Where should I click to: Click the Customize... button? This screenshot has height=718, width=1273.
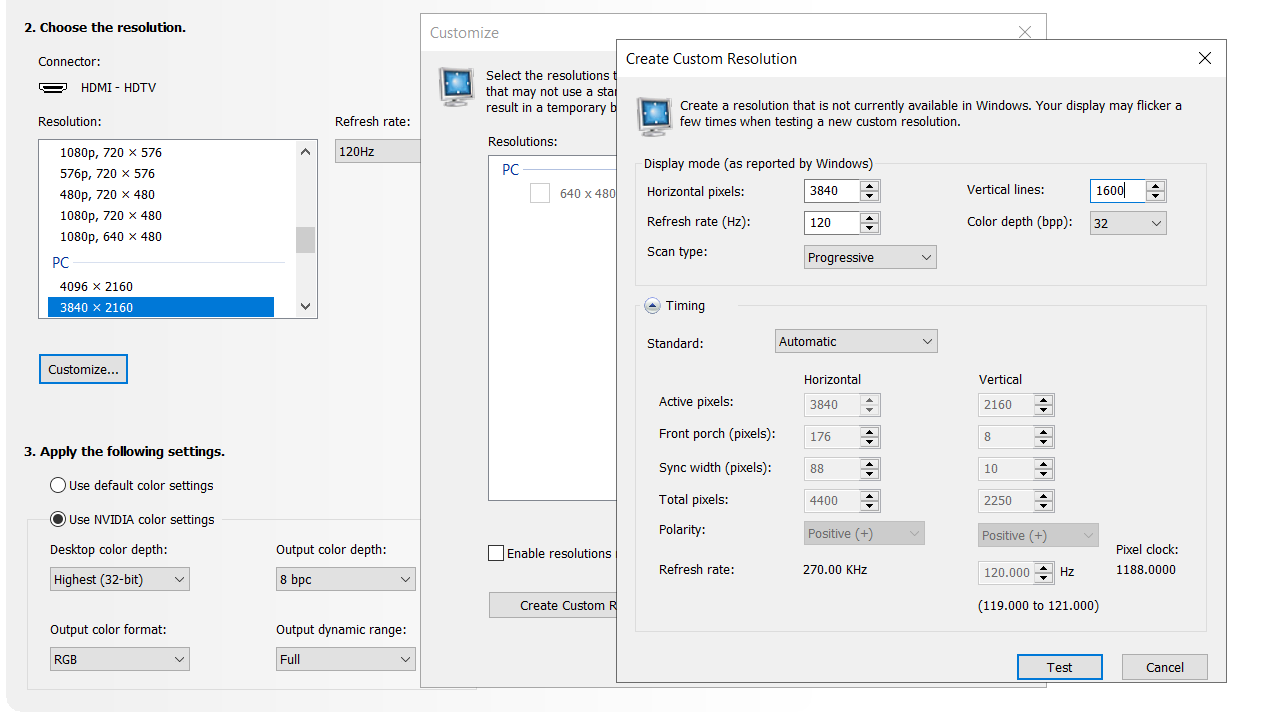(83, 369)
